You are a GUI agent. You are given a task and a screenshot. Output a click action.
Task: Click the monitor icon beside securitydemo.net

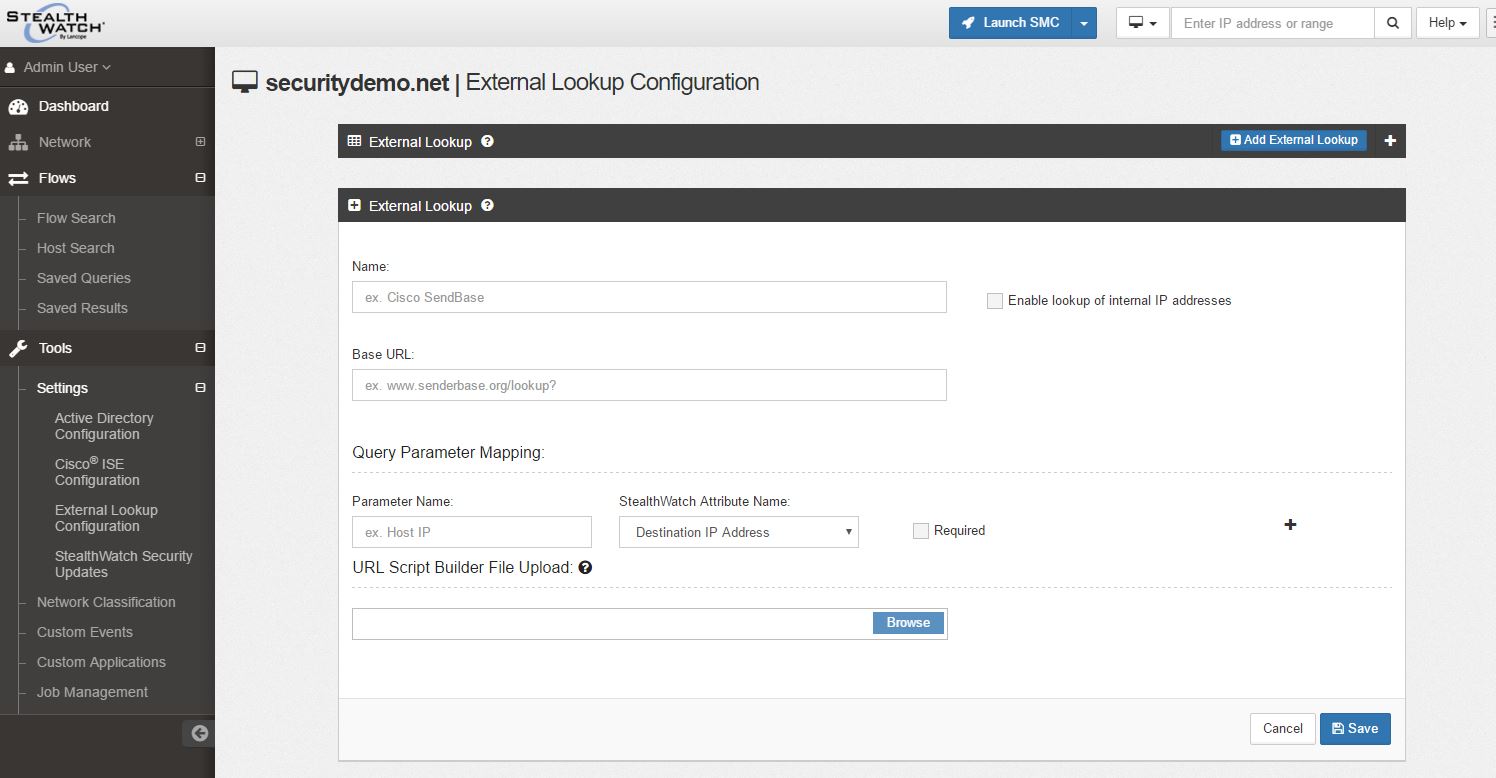point(245,82)
